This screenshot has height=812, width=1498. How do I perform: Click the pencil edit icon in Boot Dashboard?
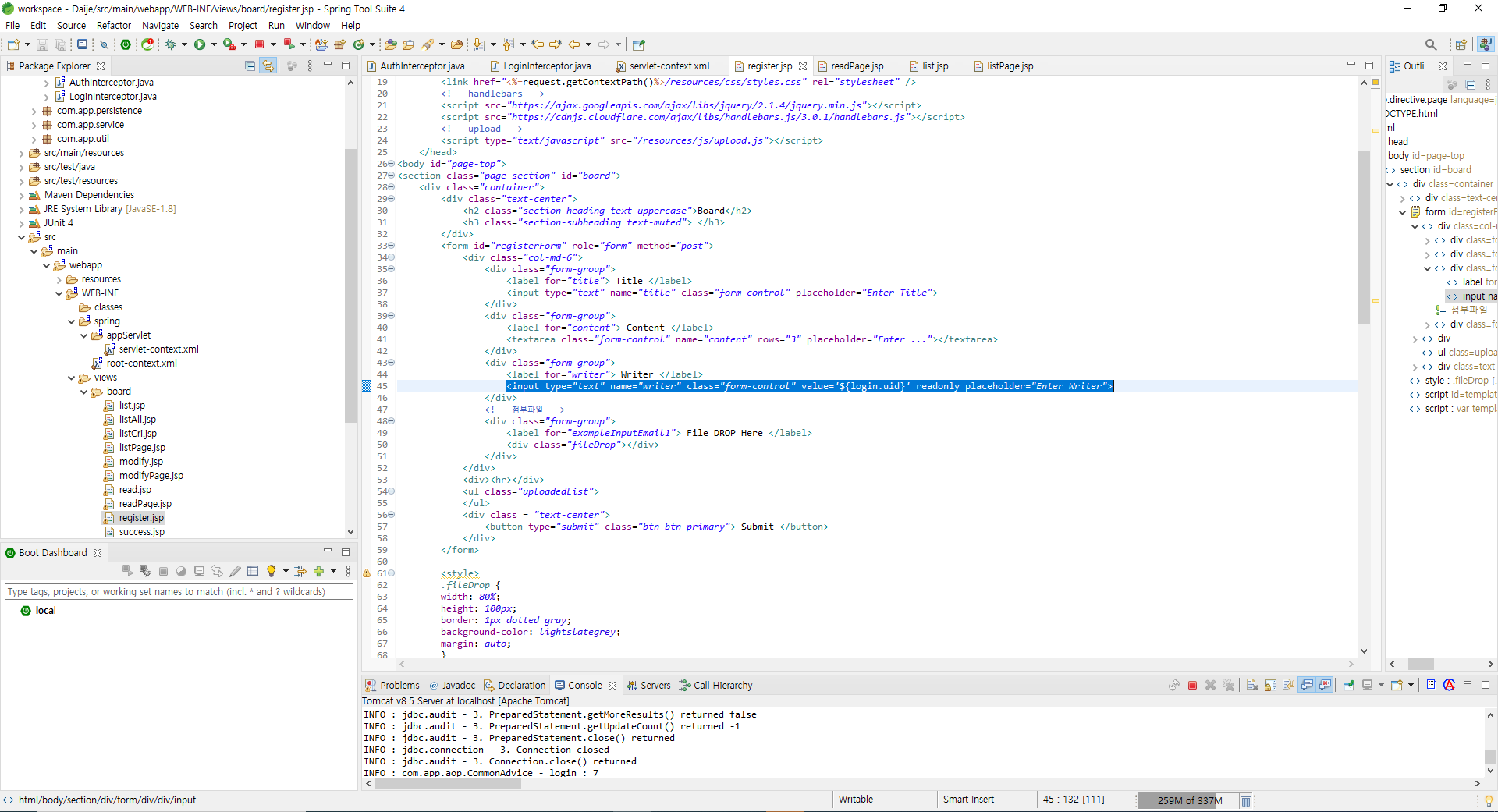(x=235, y=572)
